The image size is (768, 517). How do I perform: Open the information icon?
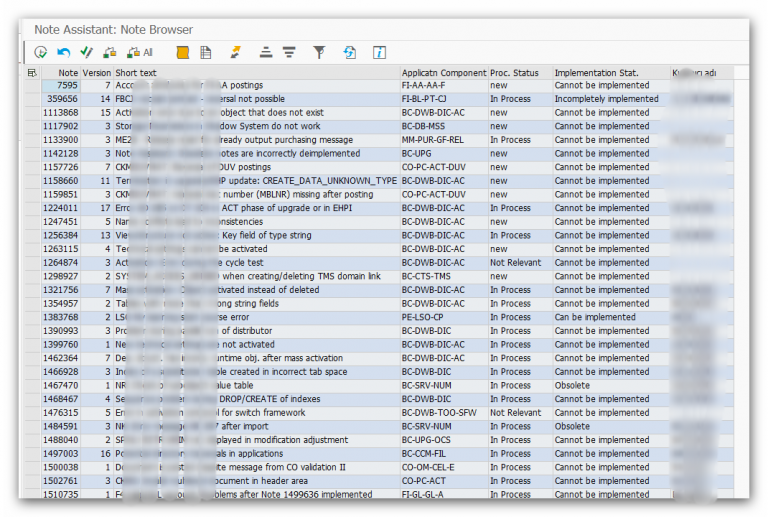coord(379,52)
